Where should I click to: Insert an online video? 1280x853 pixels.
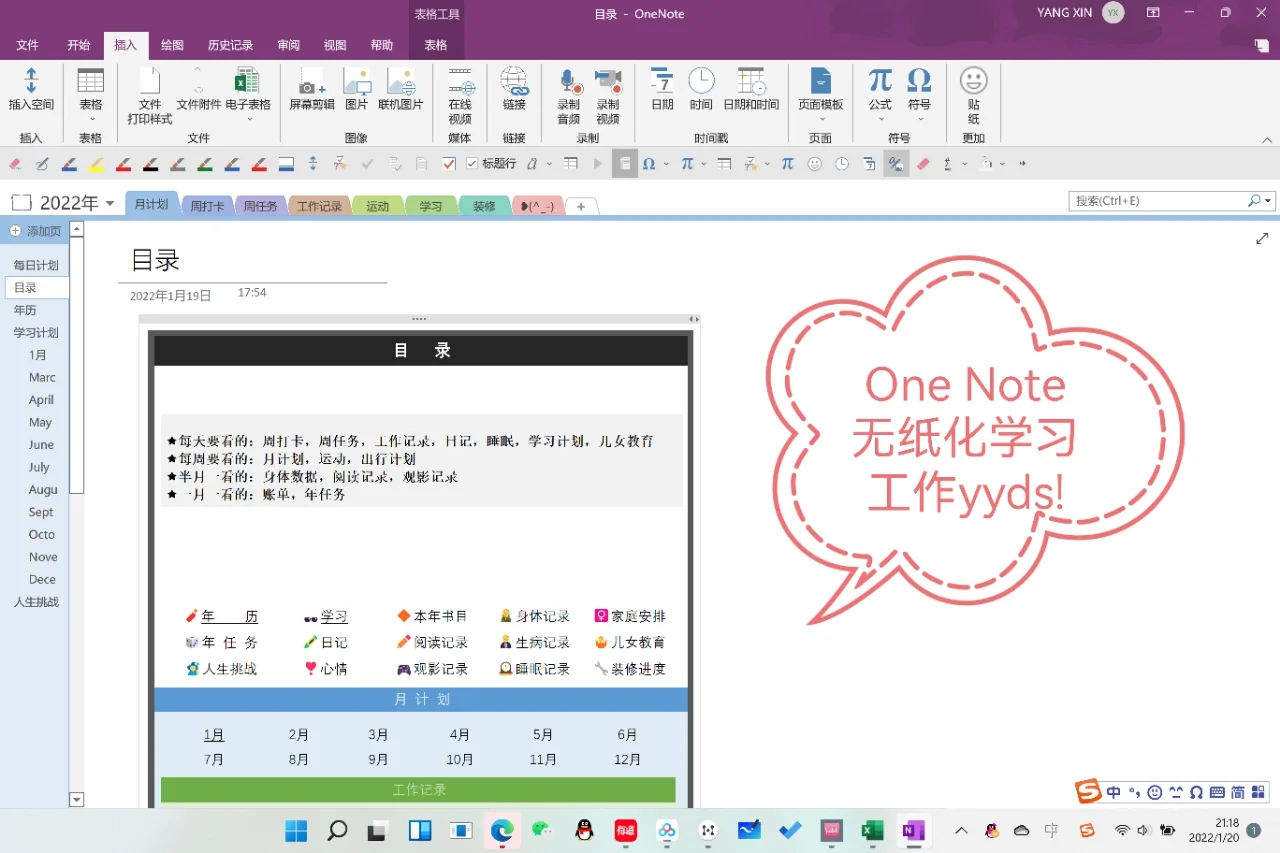click(x=460, y=96)
